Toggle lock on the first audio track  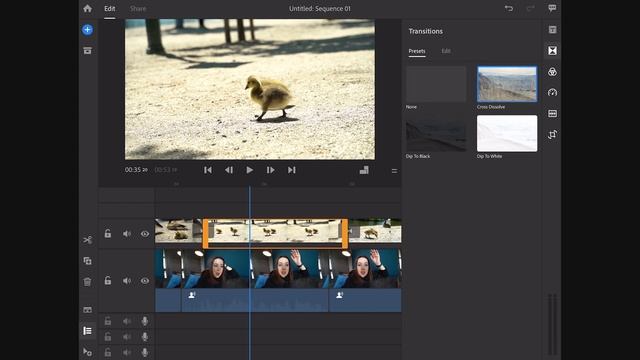pyautogui.click(x=108, y=321)
